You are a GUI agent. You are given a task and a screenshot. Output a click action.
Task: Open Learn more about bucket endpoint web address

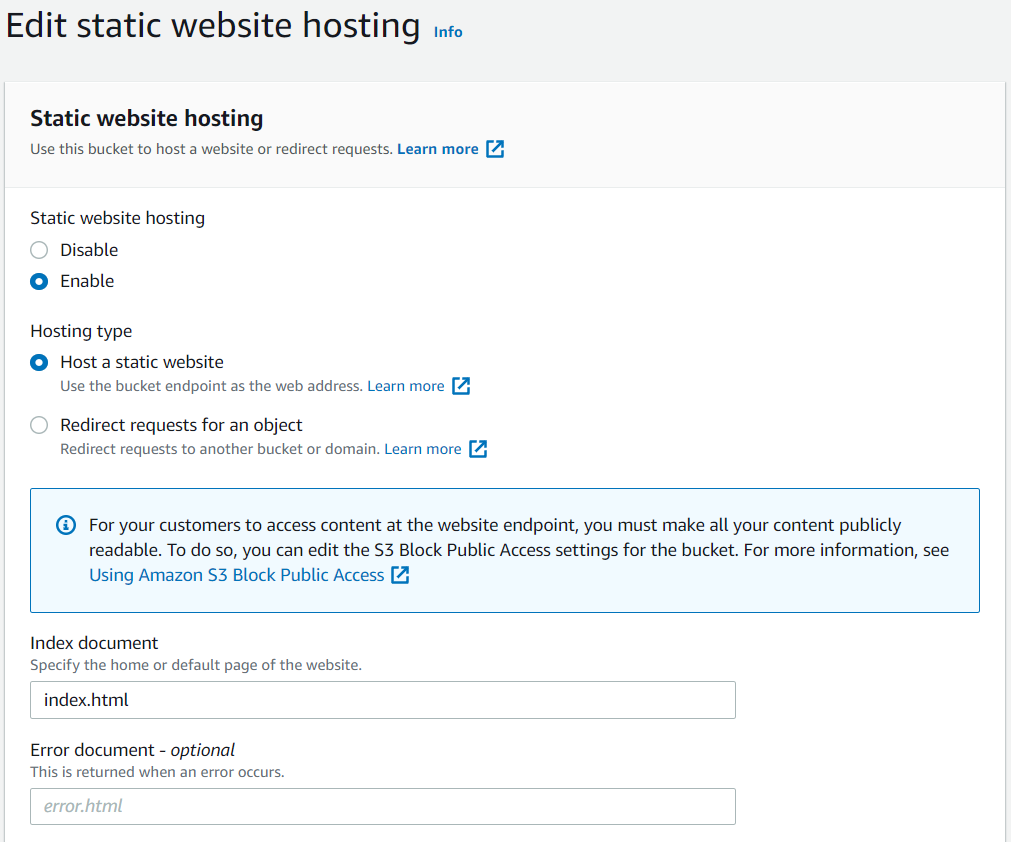point(405,386)
